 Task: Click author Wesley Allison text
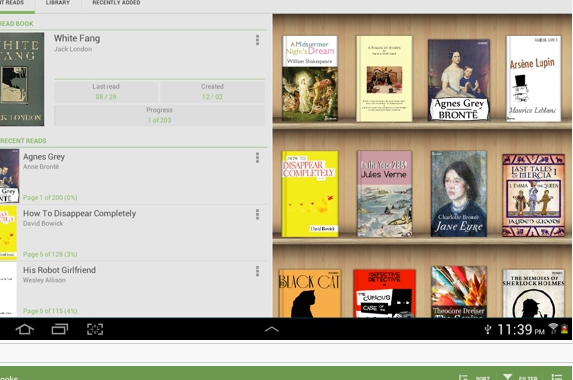[x=44, y=280]
